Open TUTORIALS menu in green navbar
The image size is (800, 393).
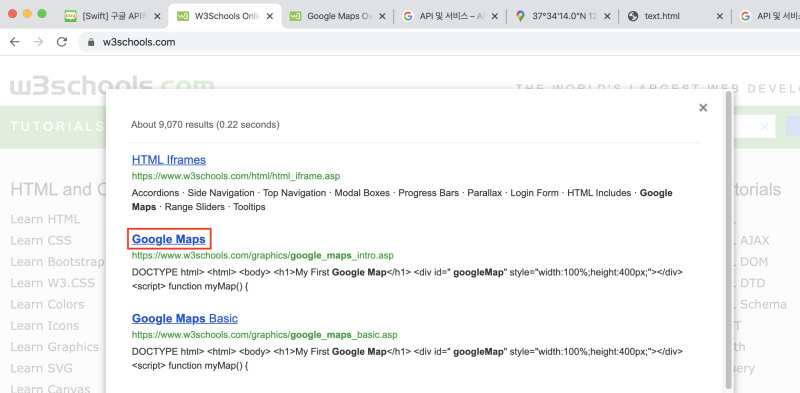57,127
